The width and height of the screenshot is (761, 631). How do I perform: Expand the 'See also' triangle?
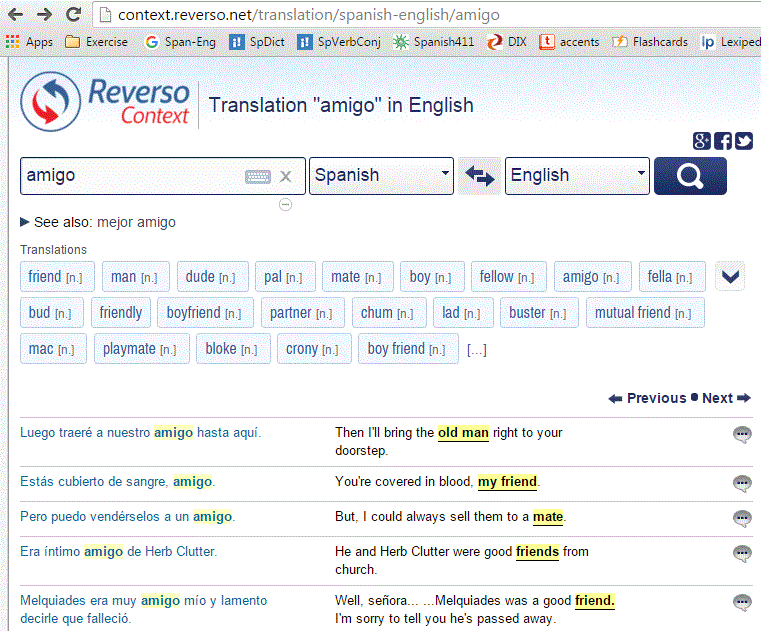point(24,222)
